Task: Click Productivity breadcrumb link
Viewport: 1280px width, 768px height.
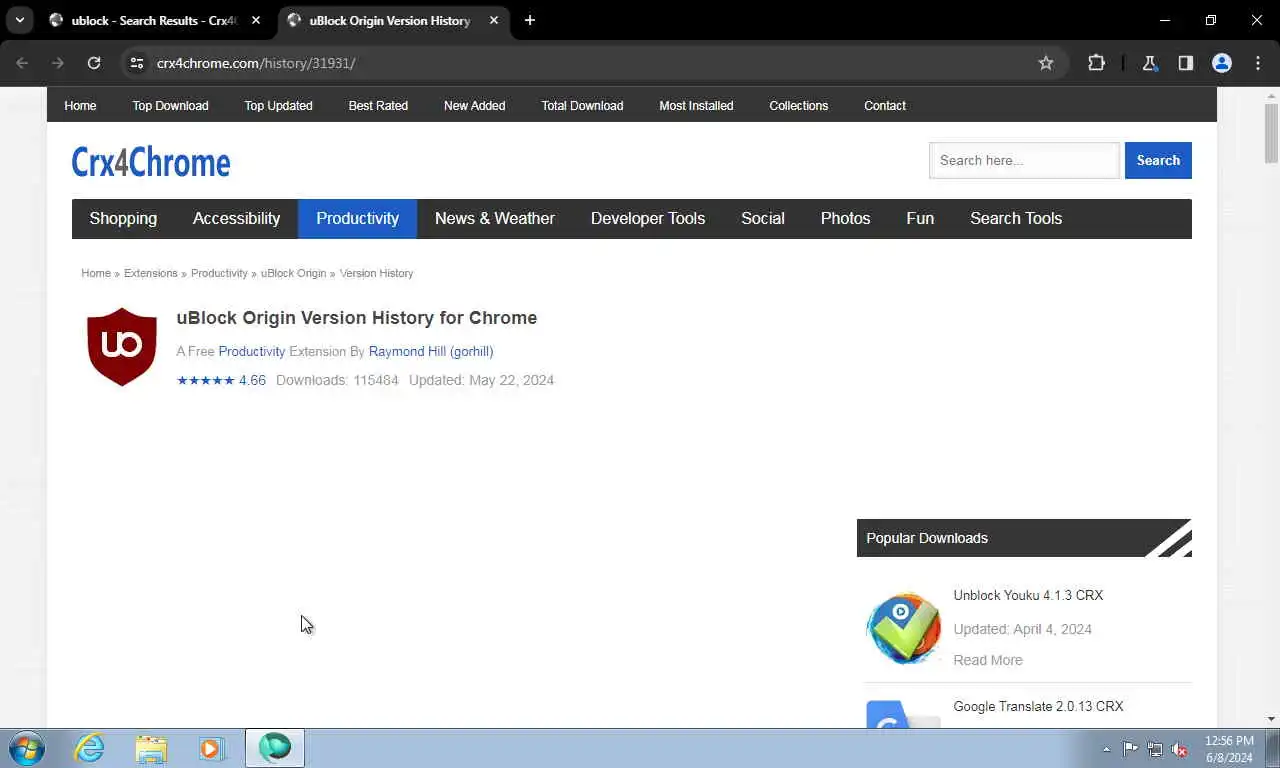Action: click(x=219, y=273)
